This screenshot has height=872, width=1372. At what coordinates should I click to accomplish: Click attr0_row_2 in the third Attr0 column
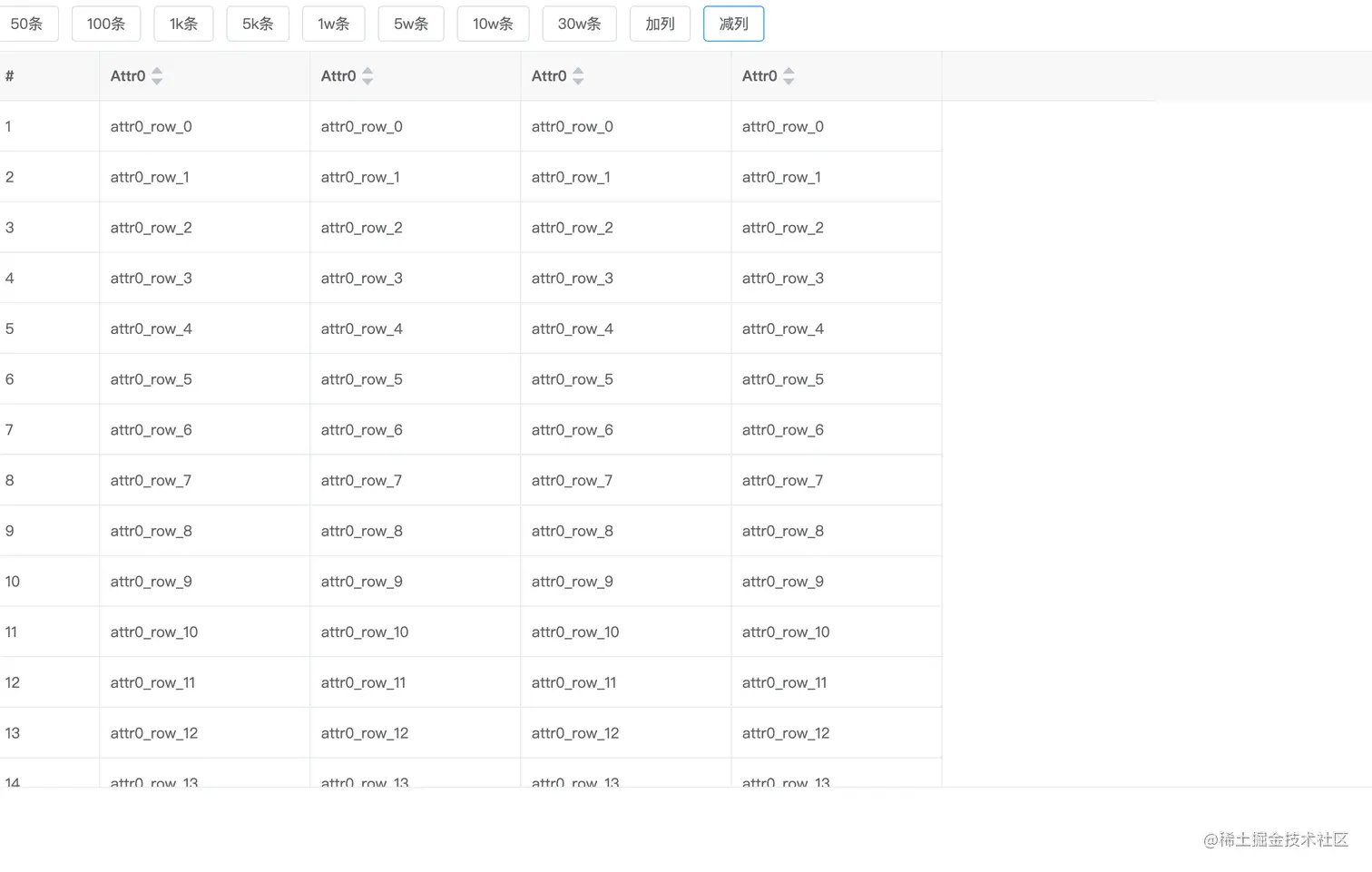(572, 228)
